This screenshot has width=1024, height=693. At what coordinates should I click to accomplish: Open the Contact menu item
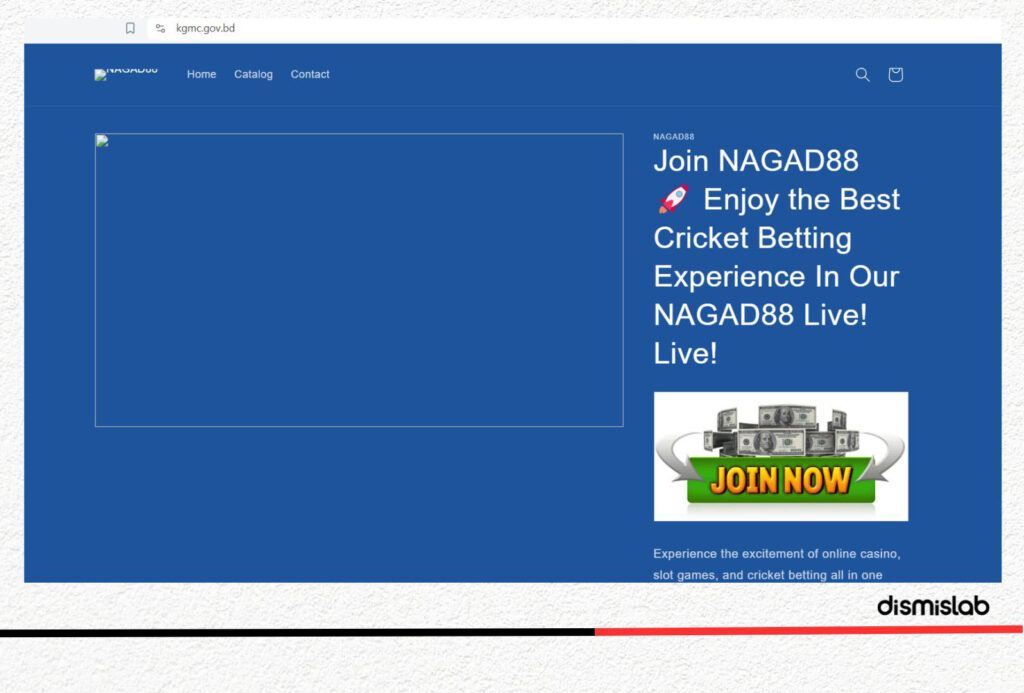click(310, 74)
